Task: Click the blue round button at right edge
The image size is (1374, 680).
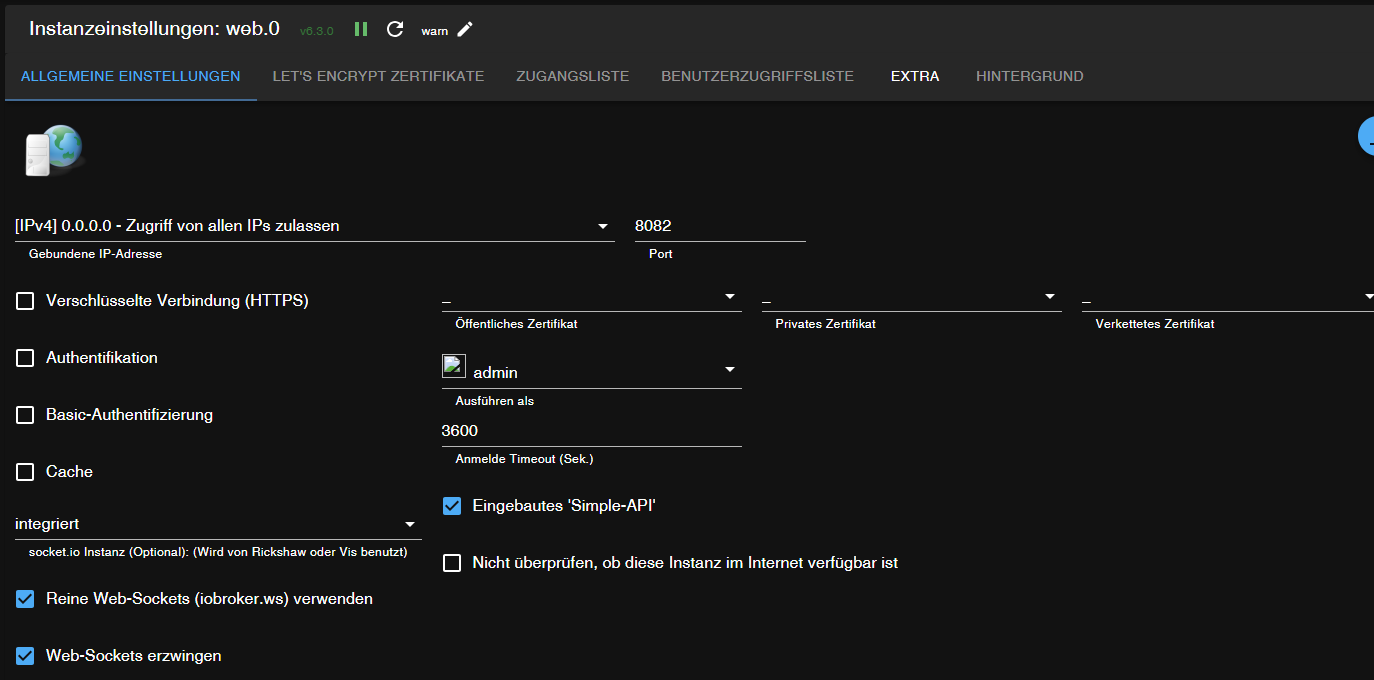Action: point(1366,137)
